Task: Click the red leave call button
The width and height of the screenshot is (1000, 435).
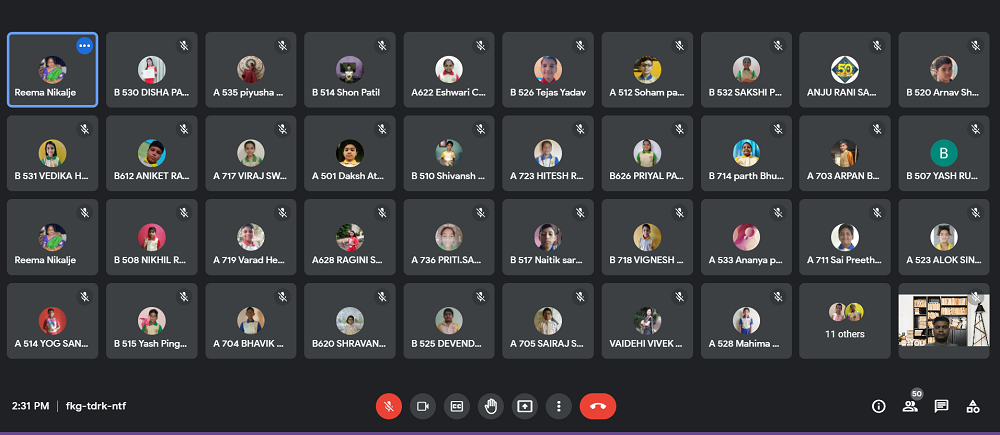Action: (x=598, y=406)
